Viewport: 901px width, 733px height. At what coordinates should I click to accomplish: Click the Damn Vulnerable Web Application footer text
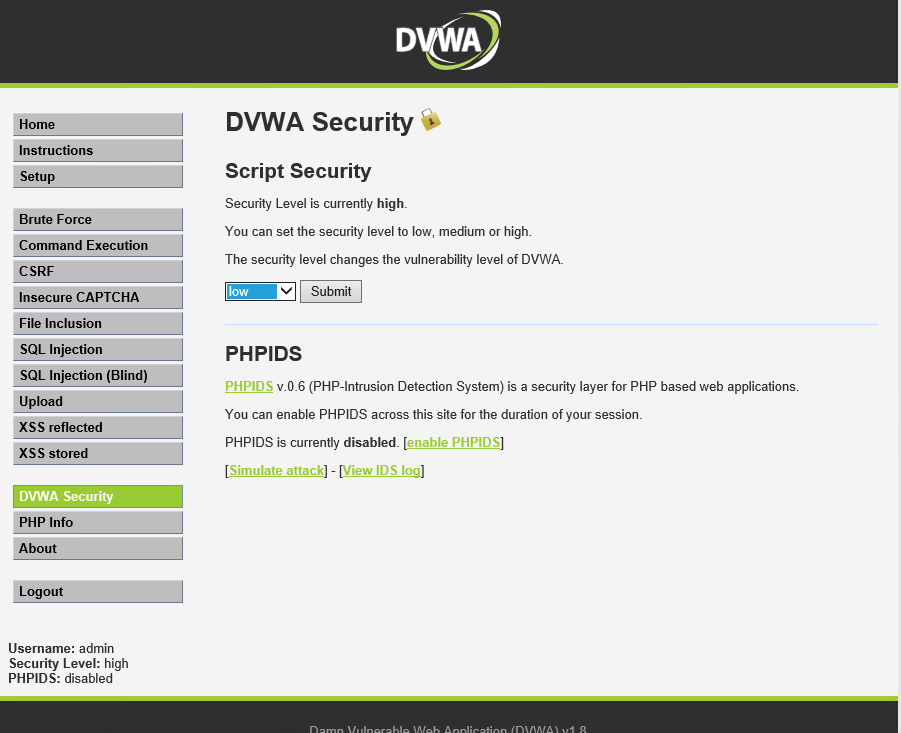tap(448, 728)
